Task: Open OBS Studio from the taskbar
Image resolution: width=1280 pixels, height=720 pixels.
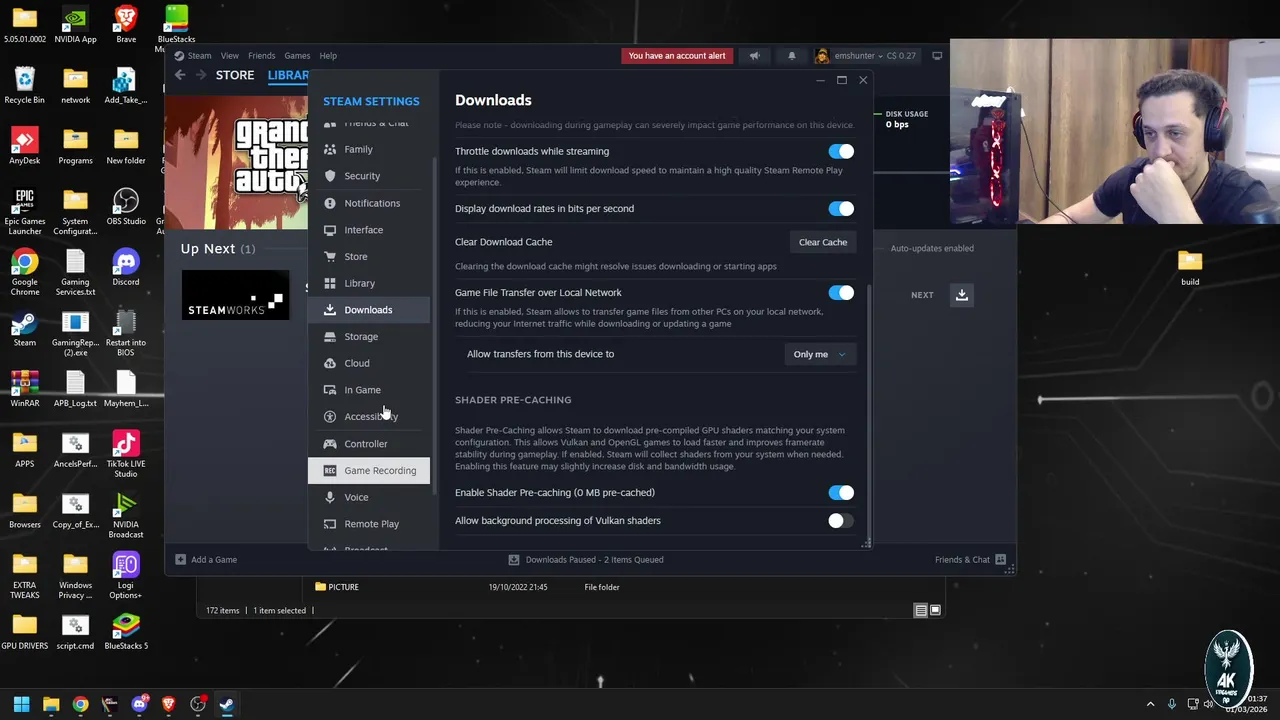Action: [198, 704]
